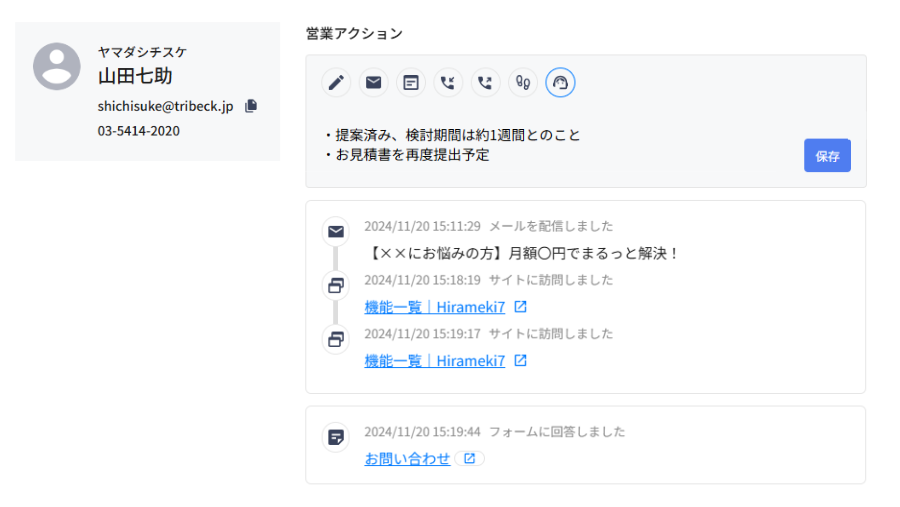Click the form icon beside フォームに回答しました
Viewport: 900px width, 507px height.
[336, 438]
